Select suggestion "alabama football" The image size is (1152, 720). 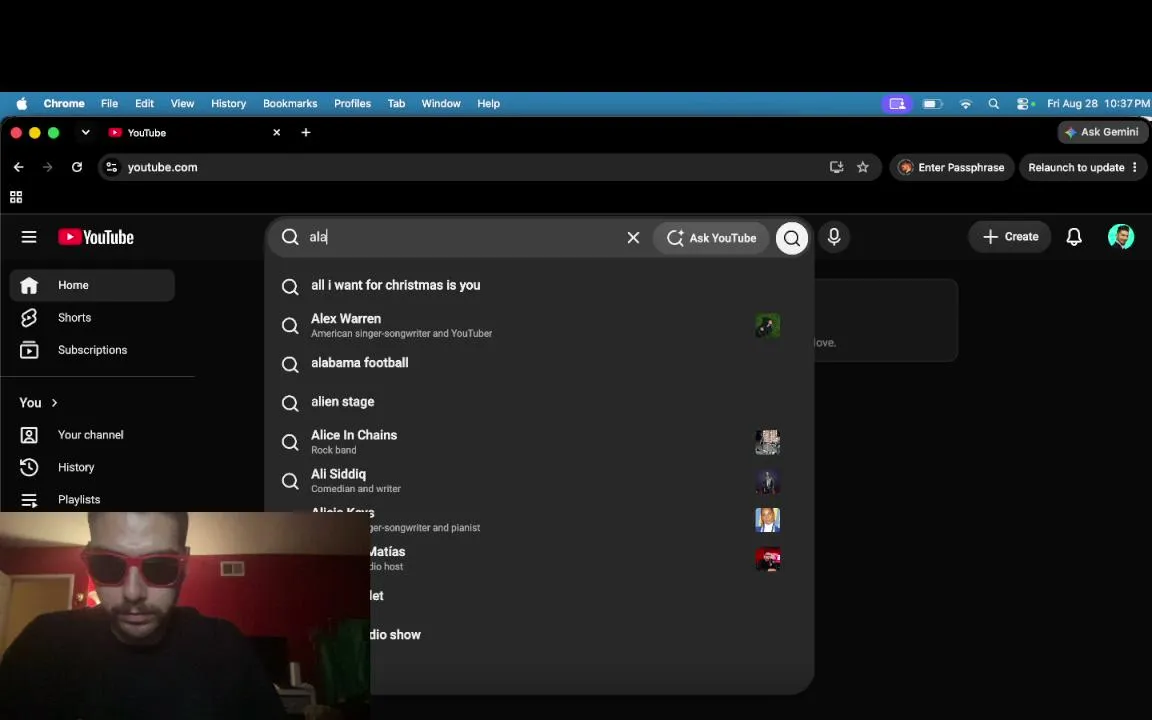(x=539, y=363)
